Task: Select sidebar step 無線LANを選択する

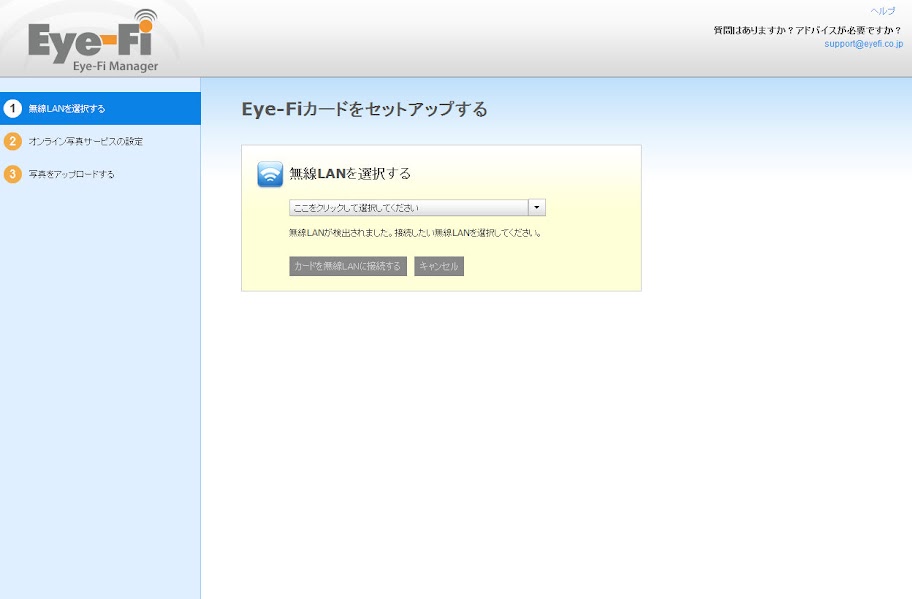Action: (67, 108)
